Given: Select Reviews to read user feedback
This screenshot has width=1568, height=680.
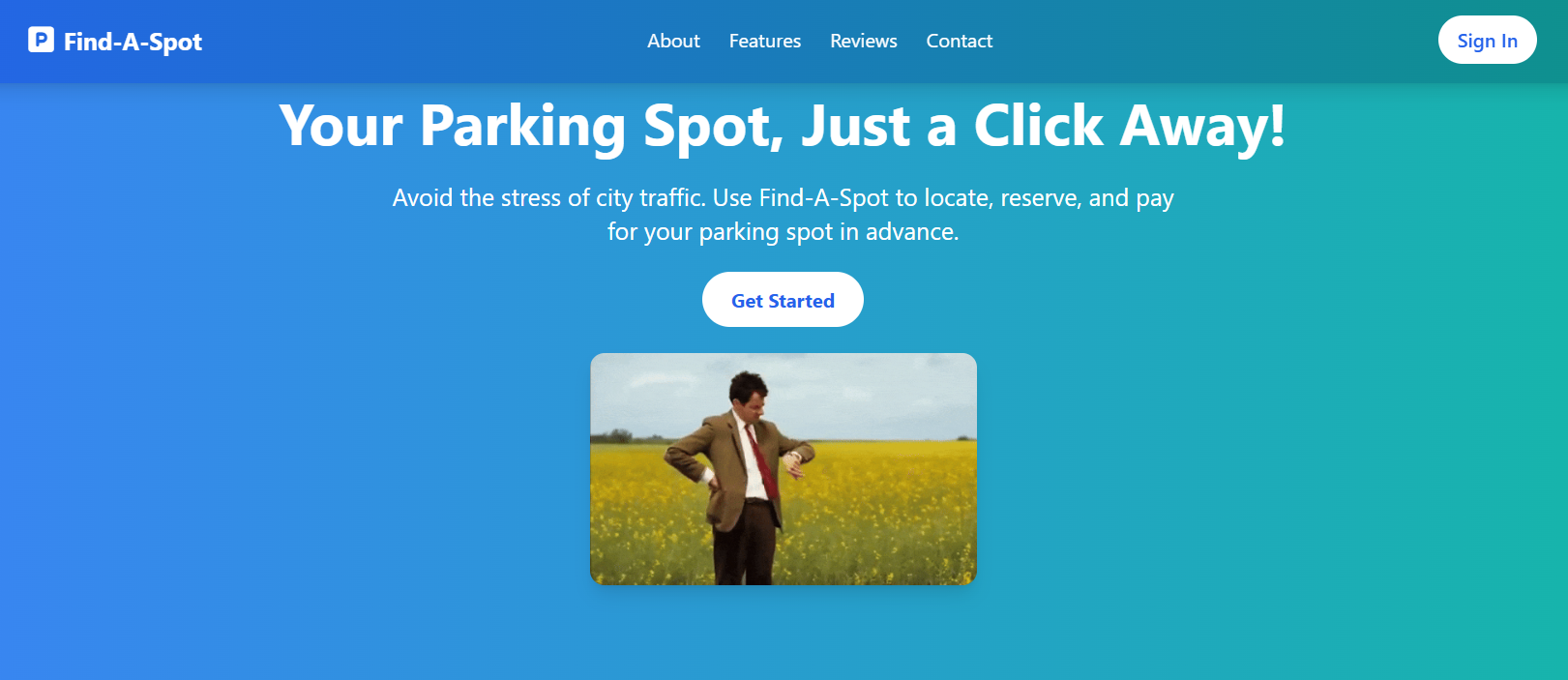Looking at the screenshot, I should (863, 41).
